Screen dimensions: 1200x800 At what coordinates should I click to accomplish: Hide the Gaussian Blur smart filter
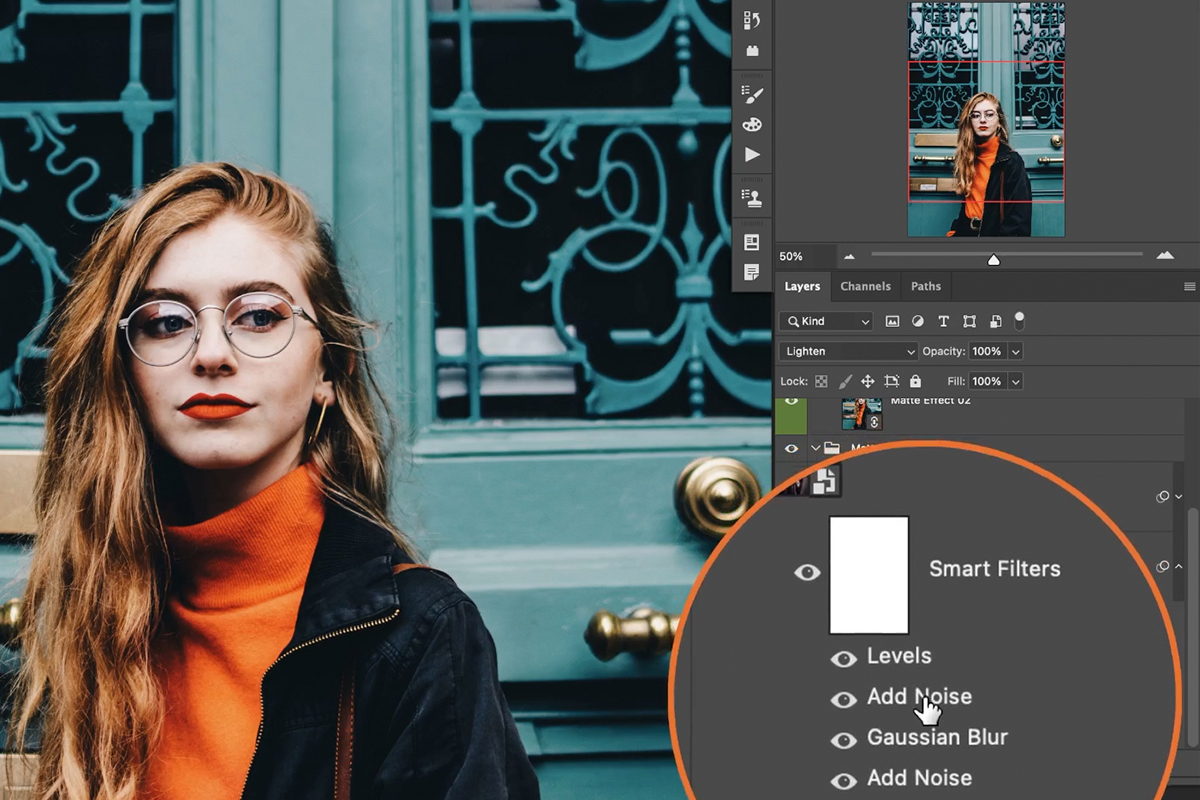click(x=844, y=738)
